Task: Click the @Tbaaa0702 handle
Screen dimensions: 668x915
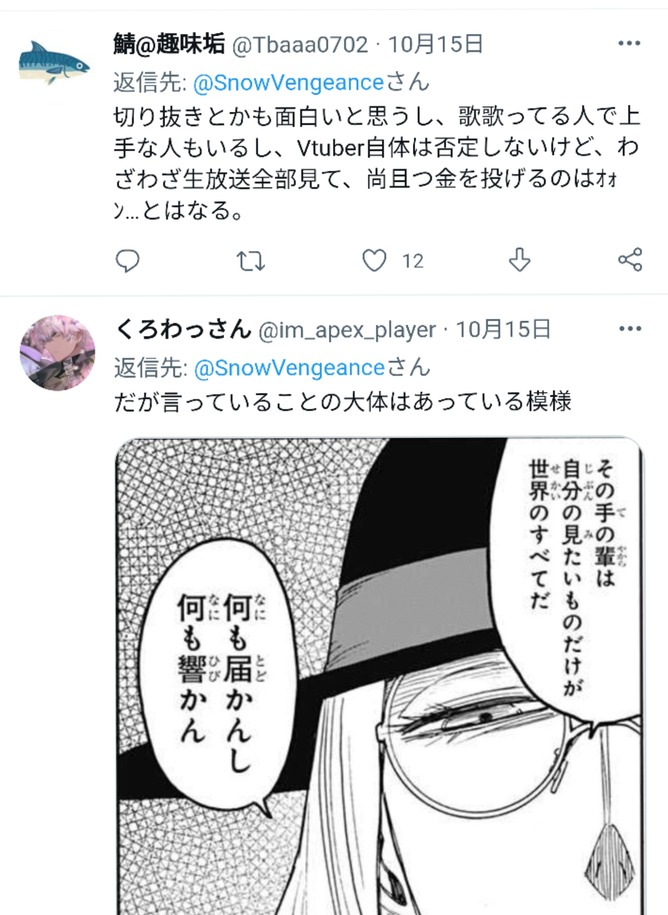Action: point(300,45)
